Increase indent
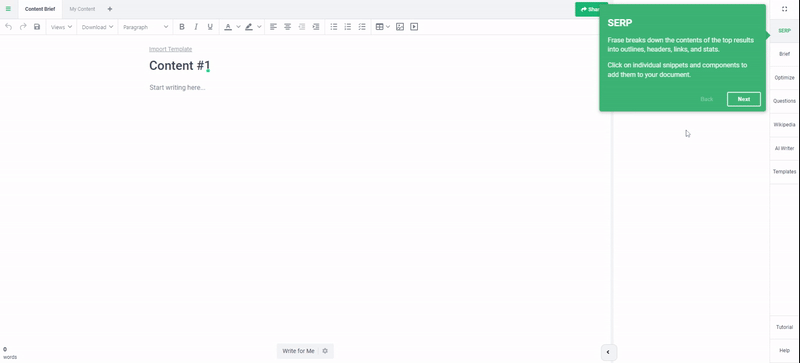The height and width of the screenshot is (363, 800). click(316, 27)
